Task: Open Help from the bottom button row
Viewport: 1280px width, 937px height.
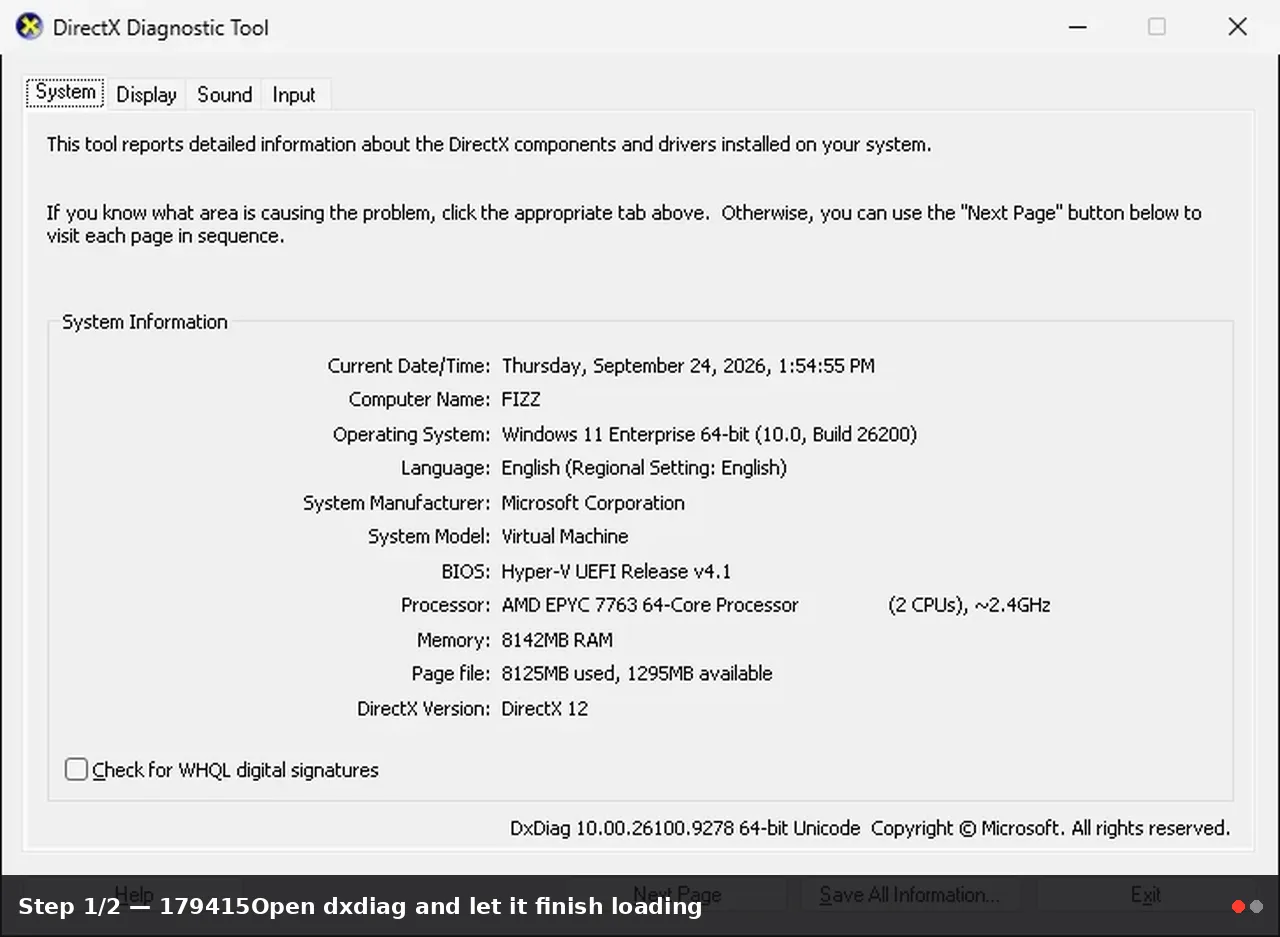Action: (133, 894)
